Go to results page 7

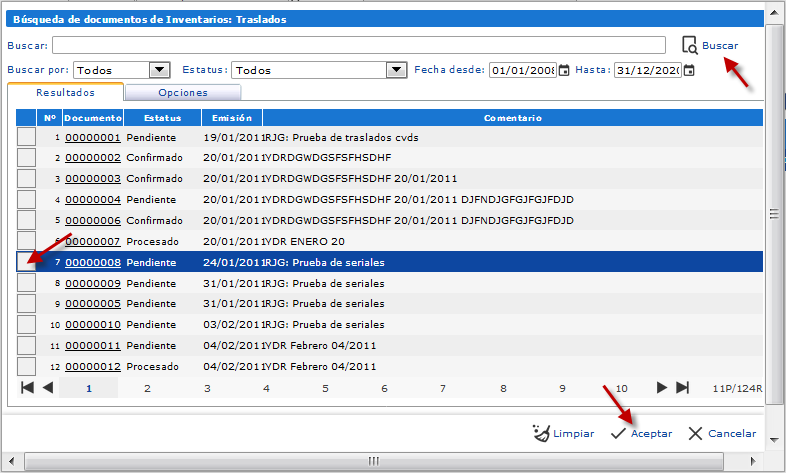click(x=443, y=388)
